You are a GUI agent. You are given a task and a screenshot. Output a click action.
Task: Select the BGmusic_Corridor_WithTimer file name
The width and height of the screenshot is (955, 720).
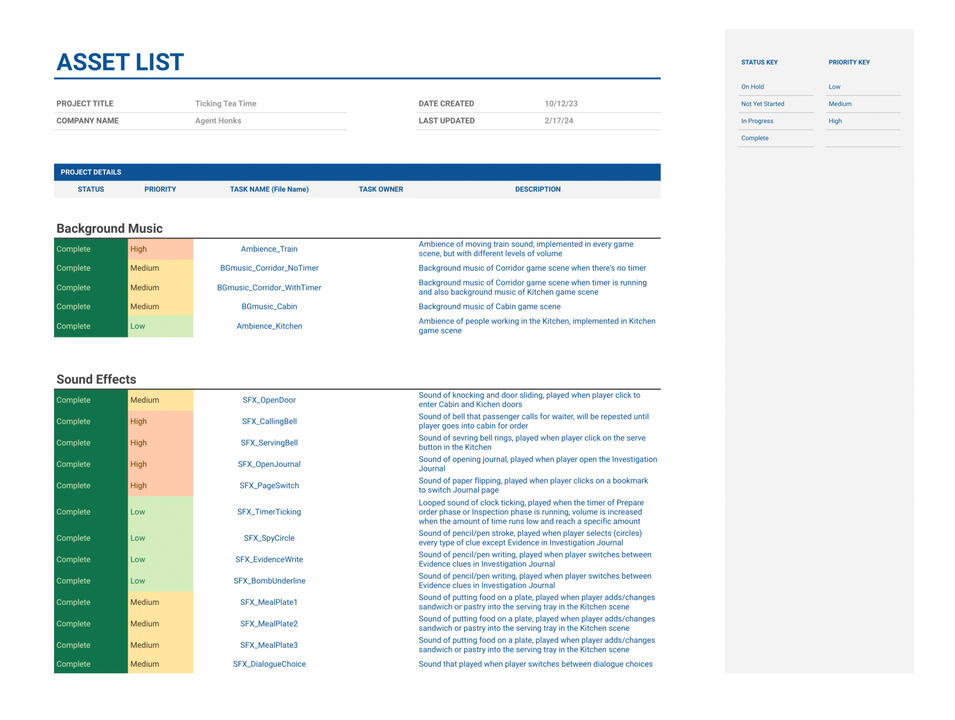pos(269,288)
